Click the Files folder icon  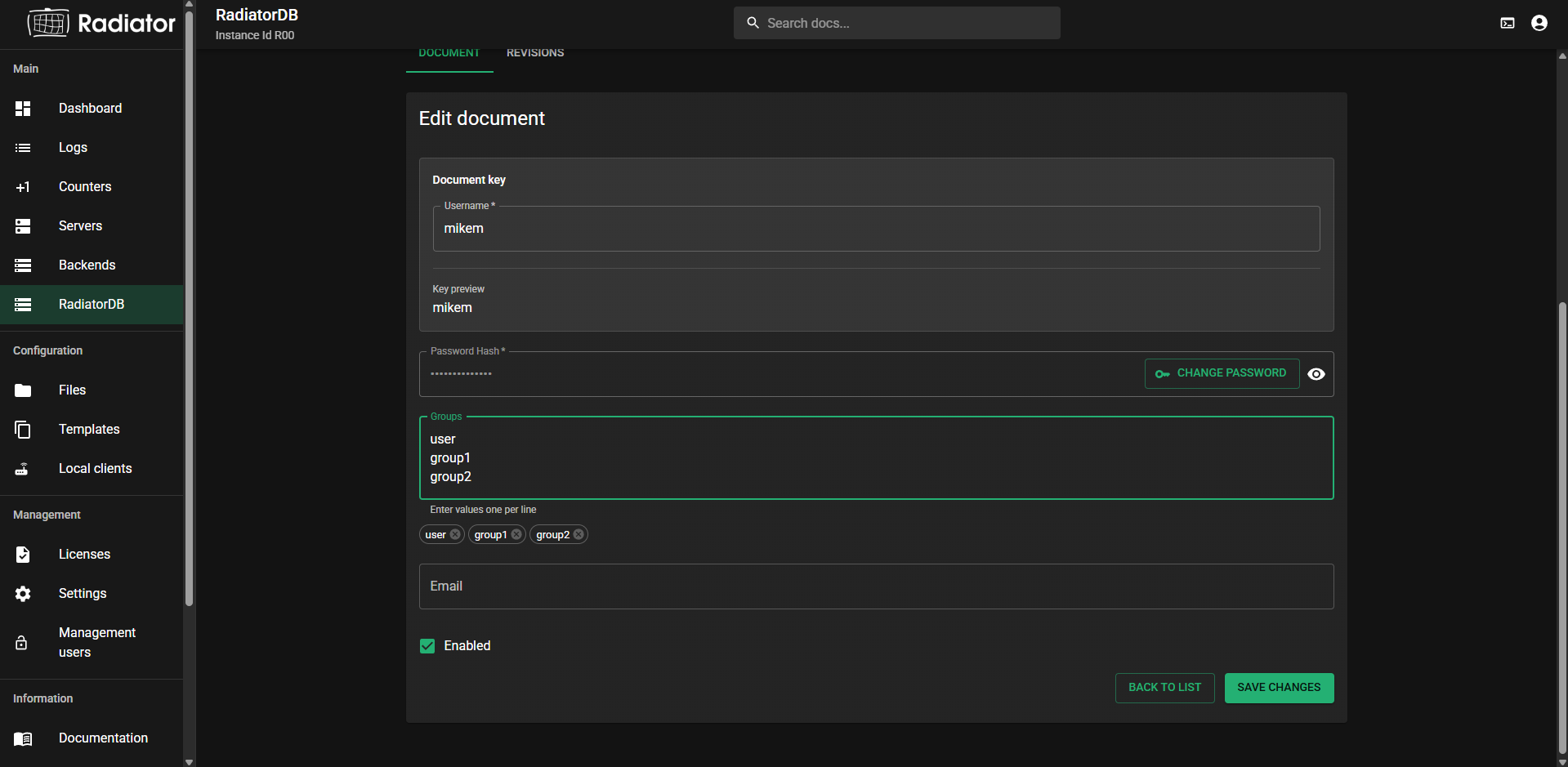pos(23,390)
